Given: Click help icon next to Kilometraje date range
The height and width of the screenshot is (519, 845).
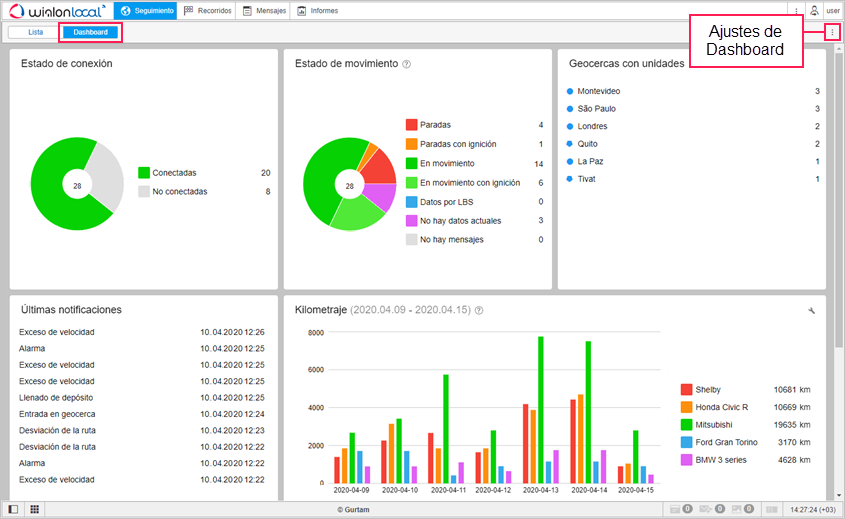Looking at the screenshot, I should point(480,311).
